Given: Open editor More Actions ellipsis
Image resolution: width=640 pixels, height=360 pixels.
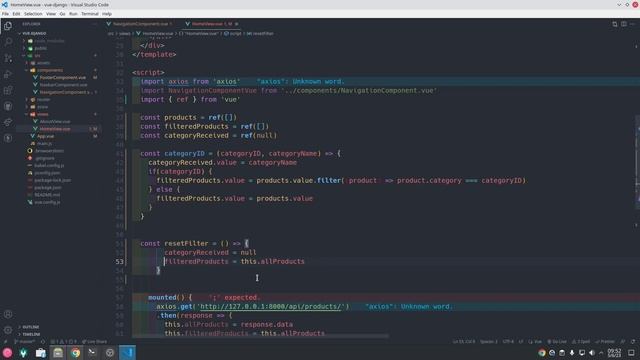Looking at the screenshot, I should (632, 24).
